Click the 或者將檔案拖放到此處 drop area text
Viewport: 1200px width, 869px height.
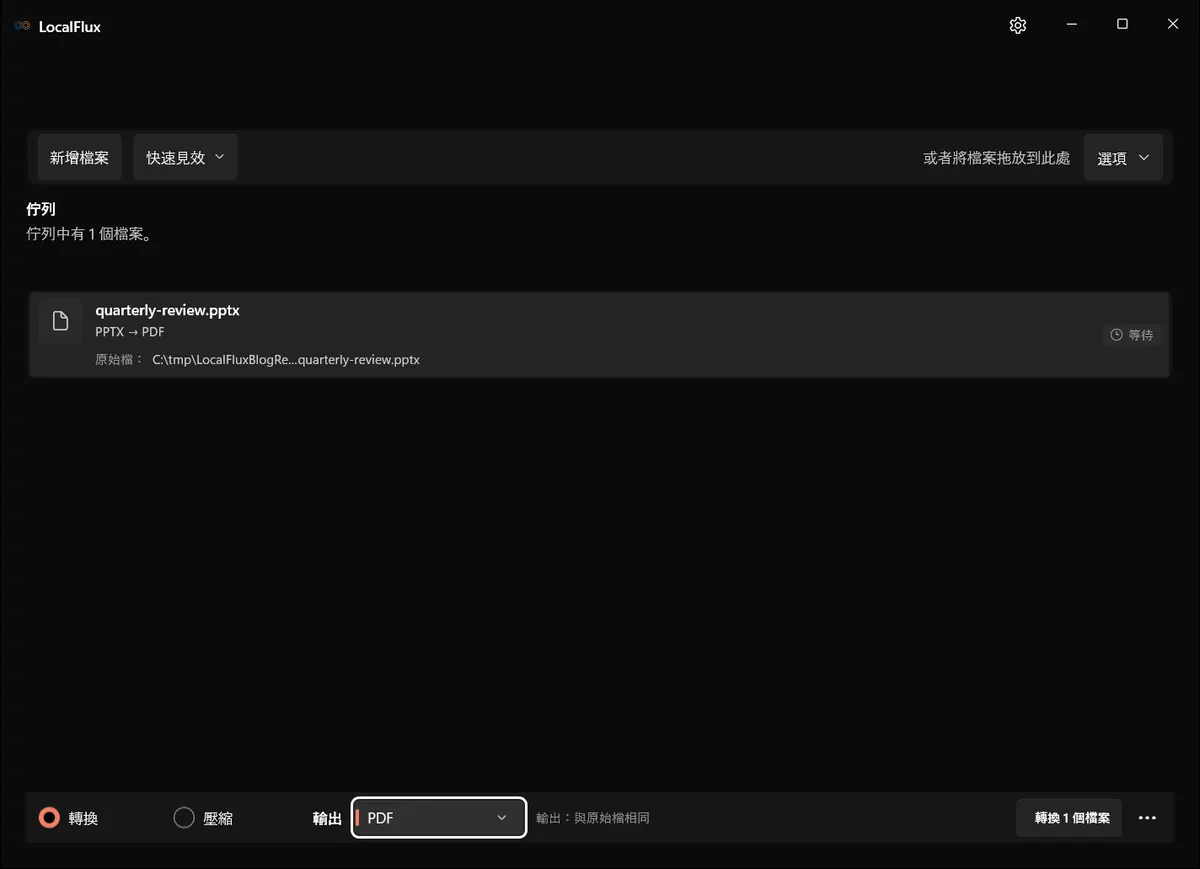[x=996, y=158]
